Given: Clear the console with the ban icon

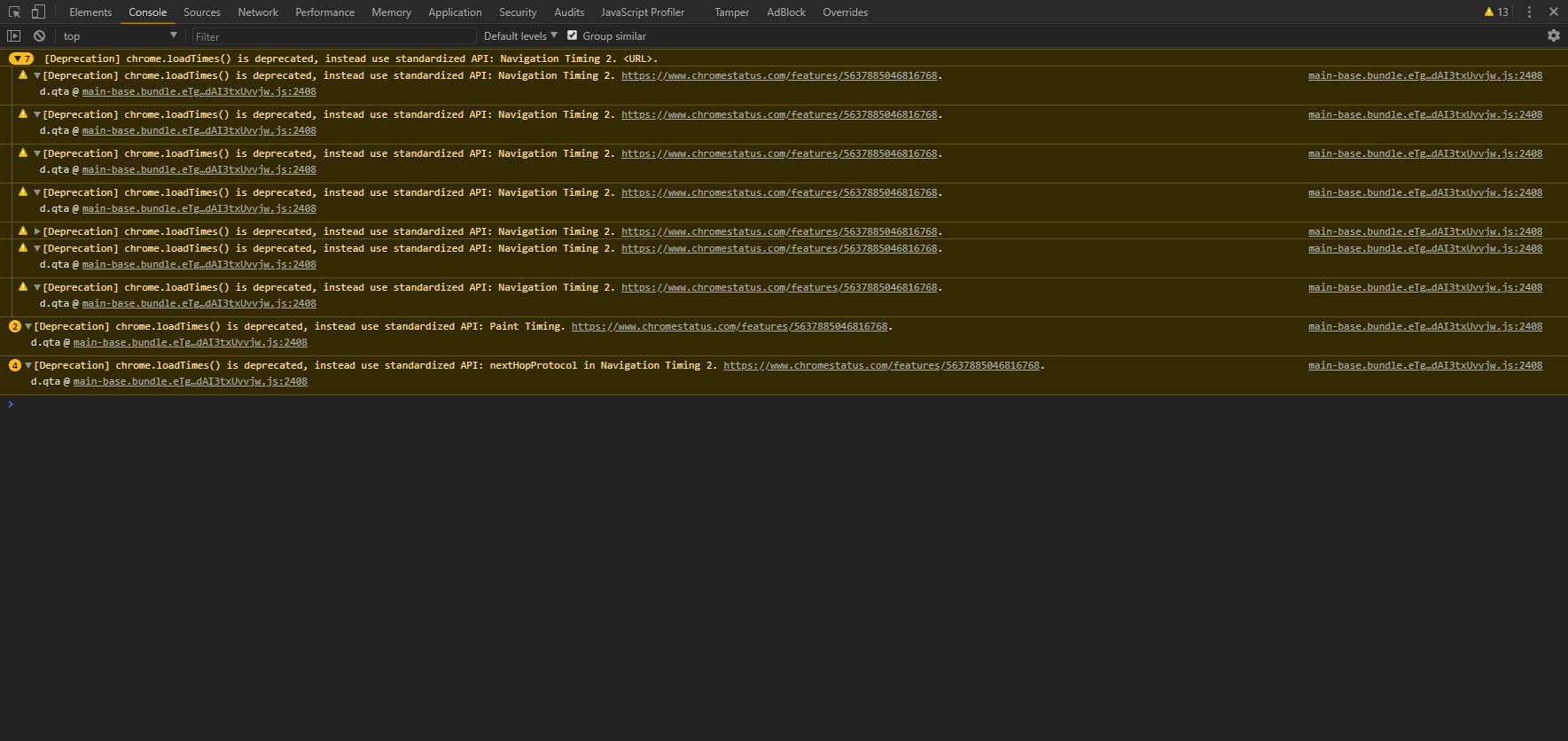Looking at the screenshot, I should point(39,36).
